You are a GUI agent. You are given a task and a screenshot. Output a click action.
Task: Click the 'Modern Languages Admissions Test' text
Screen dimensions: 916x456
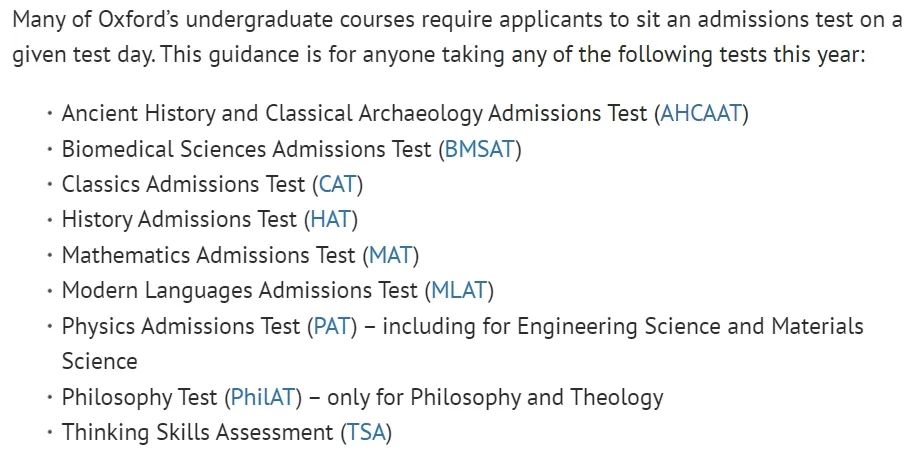click(238, 290)
